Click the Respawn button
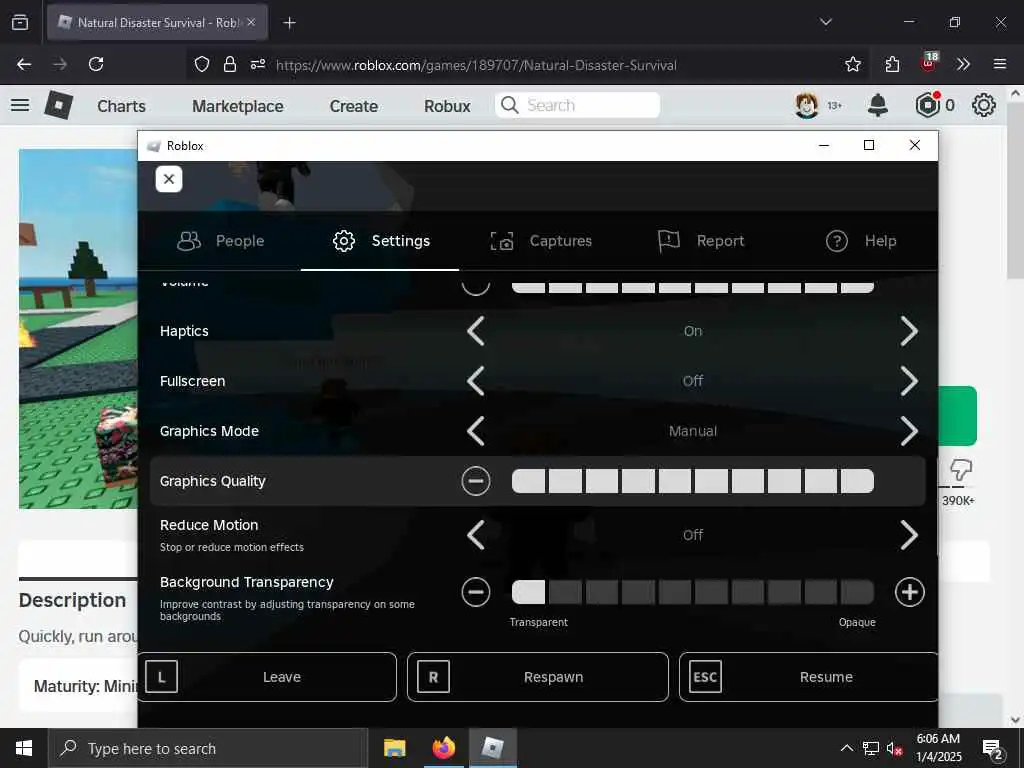The height and width of the screenshot is (768, 1024). click(537, 677)
